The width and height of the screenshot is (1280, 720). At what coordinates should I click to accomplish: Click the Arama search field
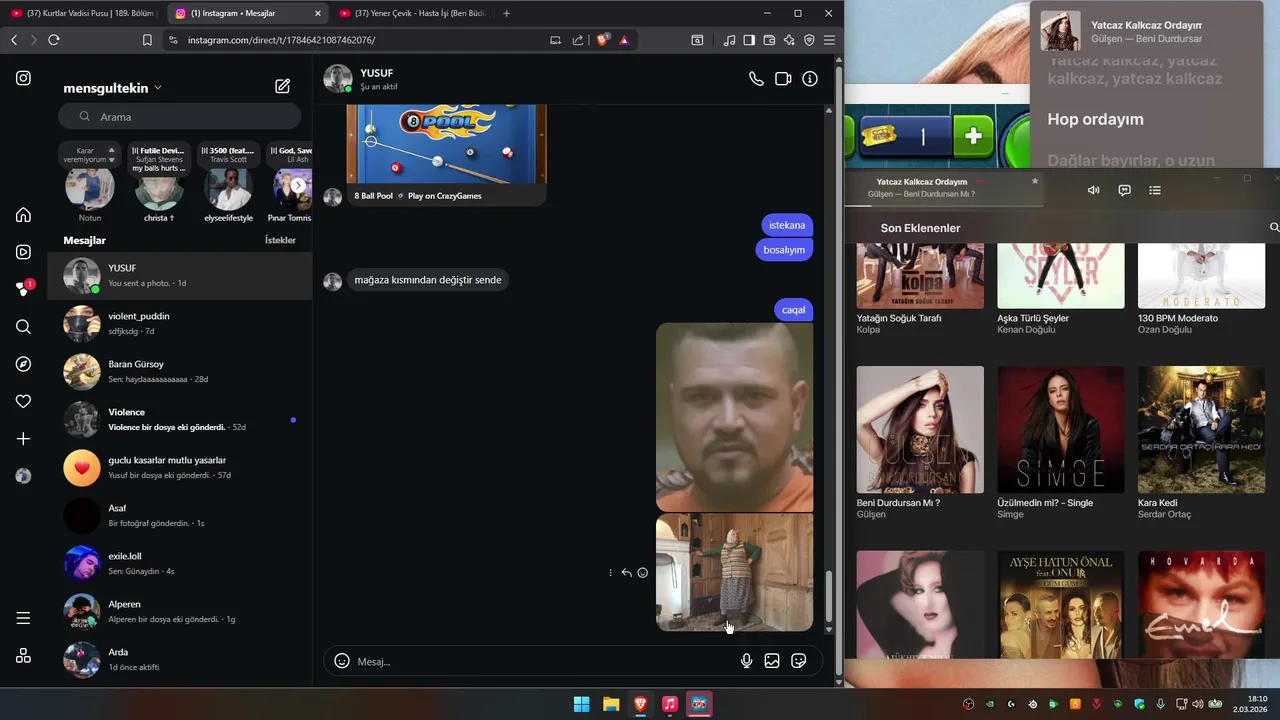180,116
